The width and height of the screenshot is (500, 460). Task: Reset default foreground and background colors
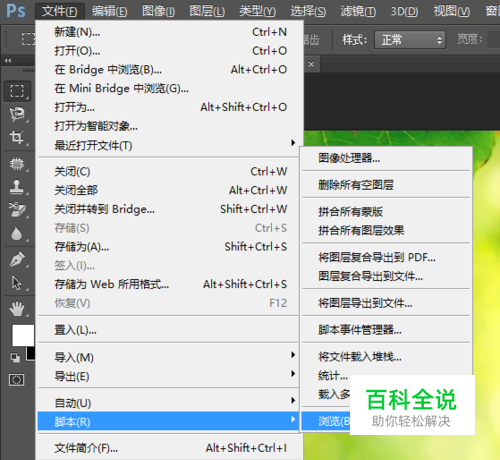[x=15, y=357]
